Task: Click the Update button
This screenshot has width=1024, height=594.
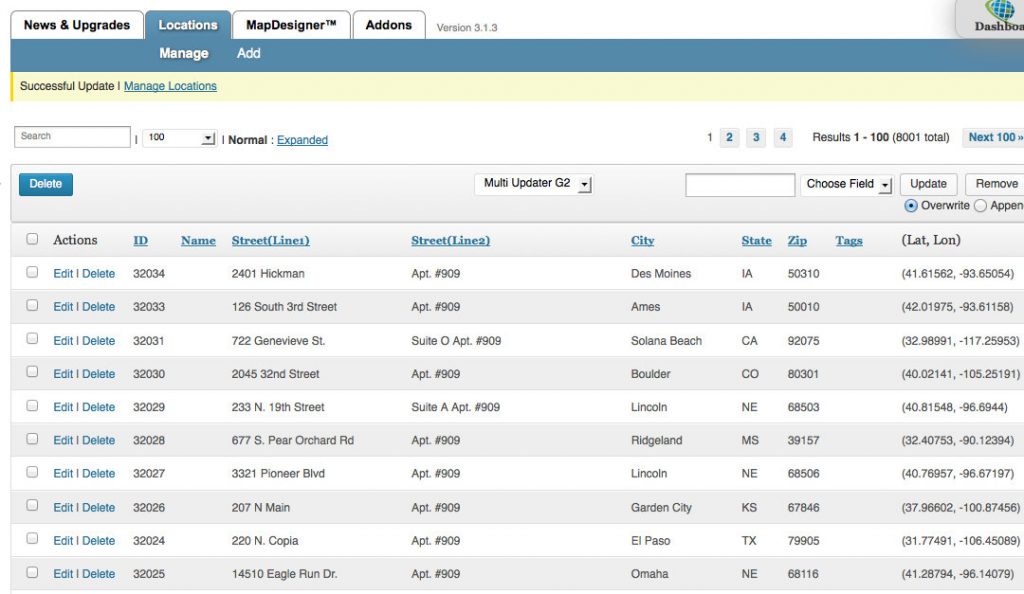Action: (x=928, y=184)
